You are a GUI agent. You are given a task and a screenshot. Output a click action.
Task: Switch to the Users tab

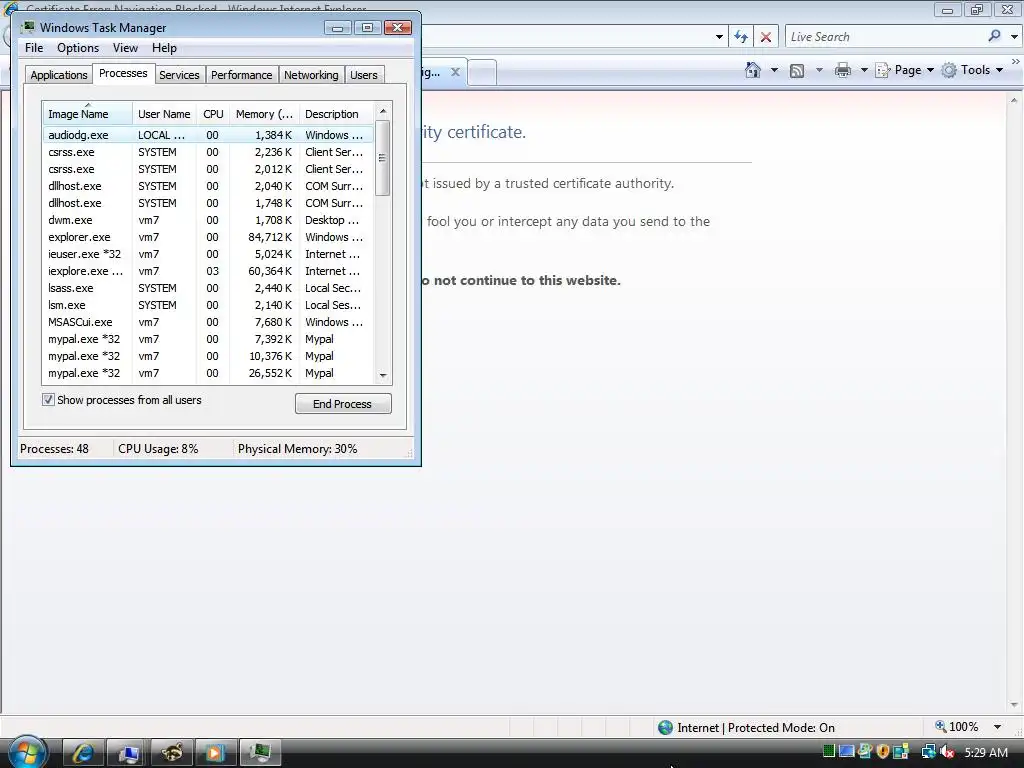(x=364, y=75)
